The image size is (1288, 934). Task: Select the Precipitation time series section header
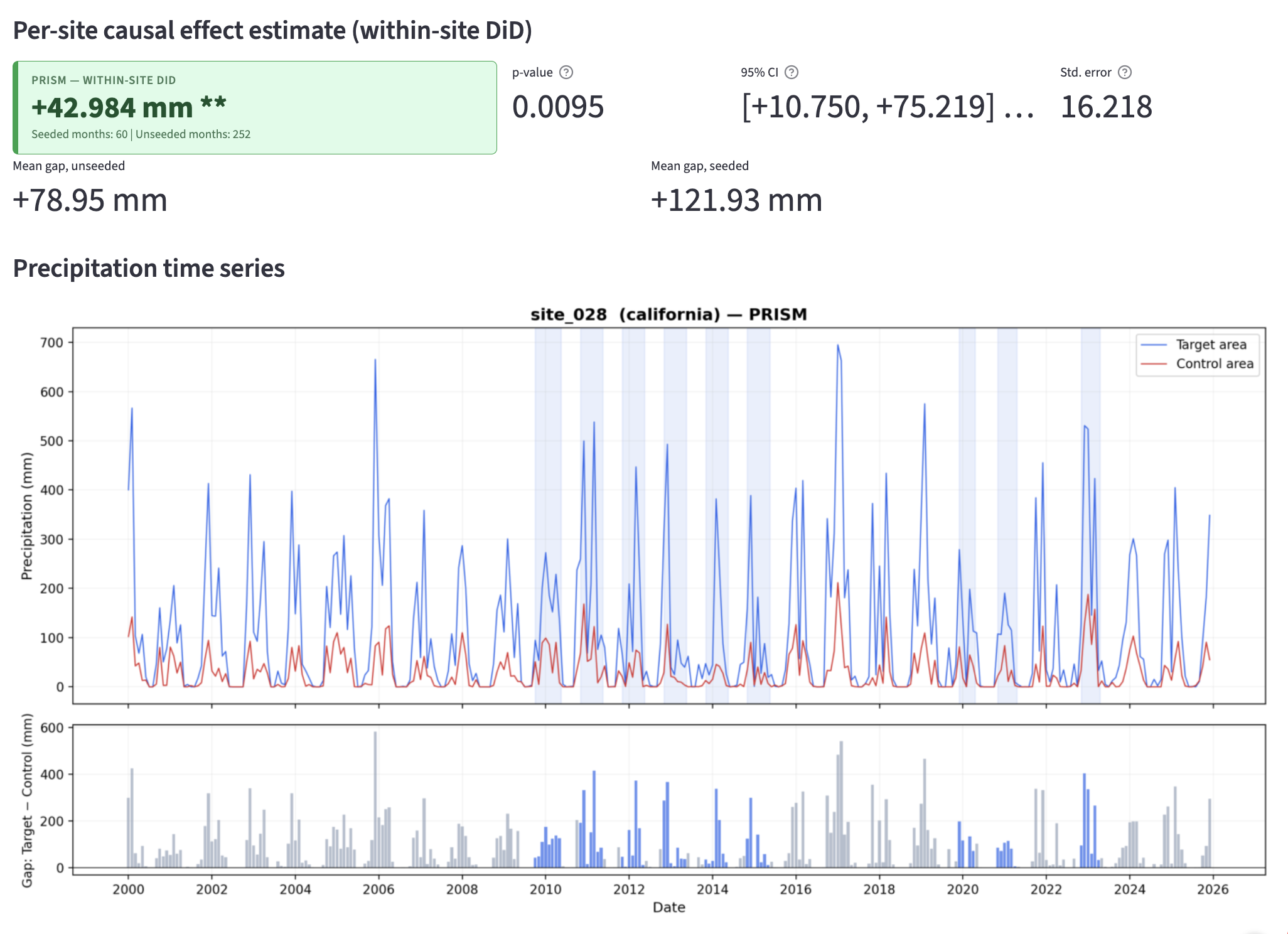(149, 268)
